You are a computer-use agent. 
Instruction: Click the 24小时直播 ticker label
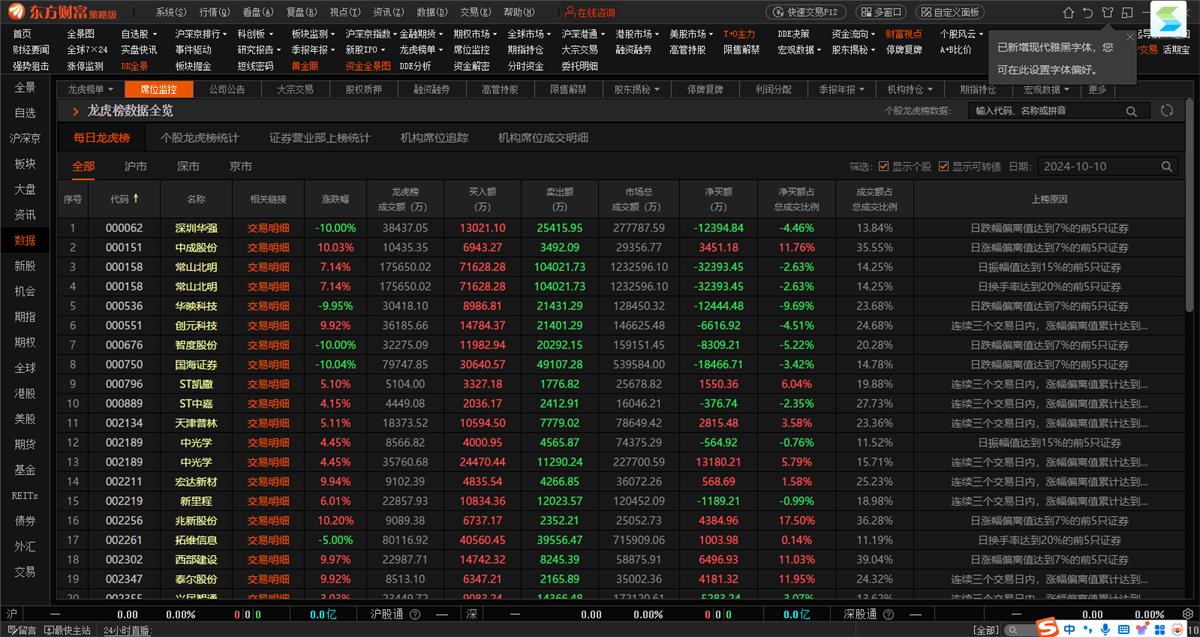pyautogui.click(x=128, y=630)
